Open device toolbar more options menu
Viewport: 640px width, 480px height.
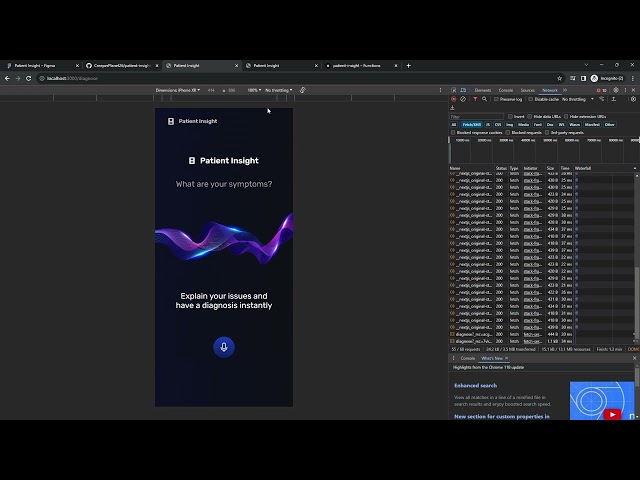(440, 90)
